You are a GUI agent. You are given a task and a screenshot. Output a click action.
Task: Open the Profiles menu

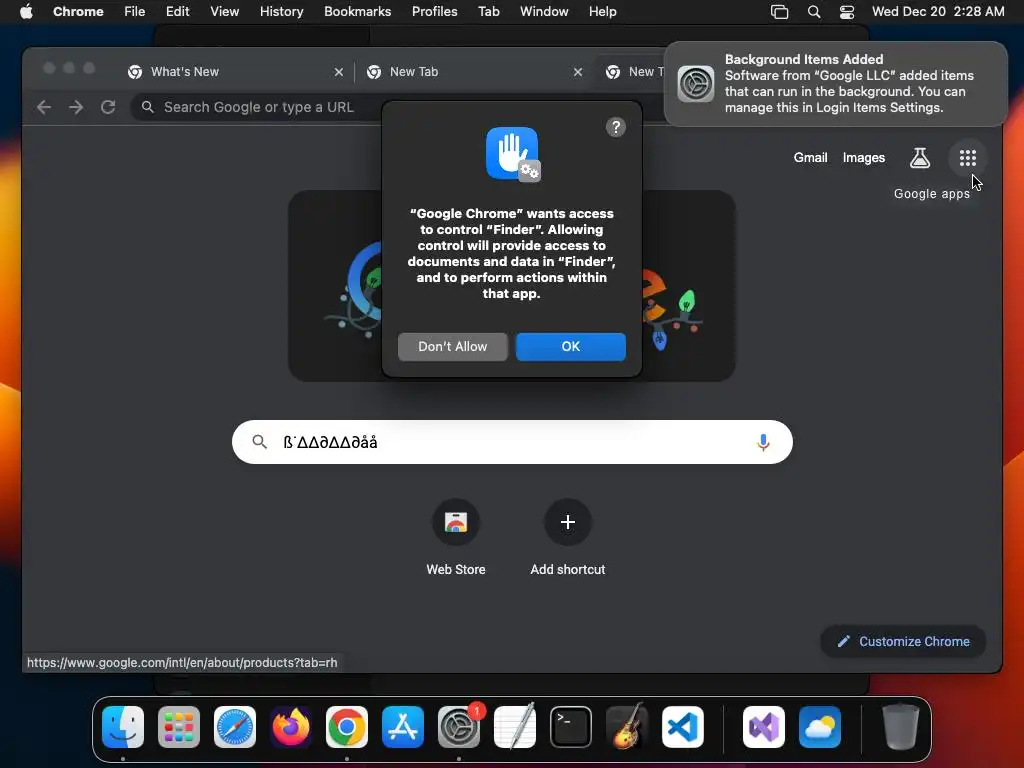tap(434, 11)
